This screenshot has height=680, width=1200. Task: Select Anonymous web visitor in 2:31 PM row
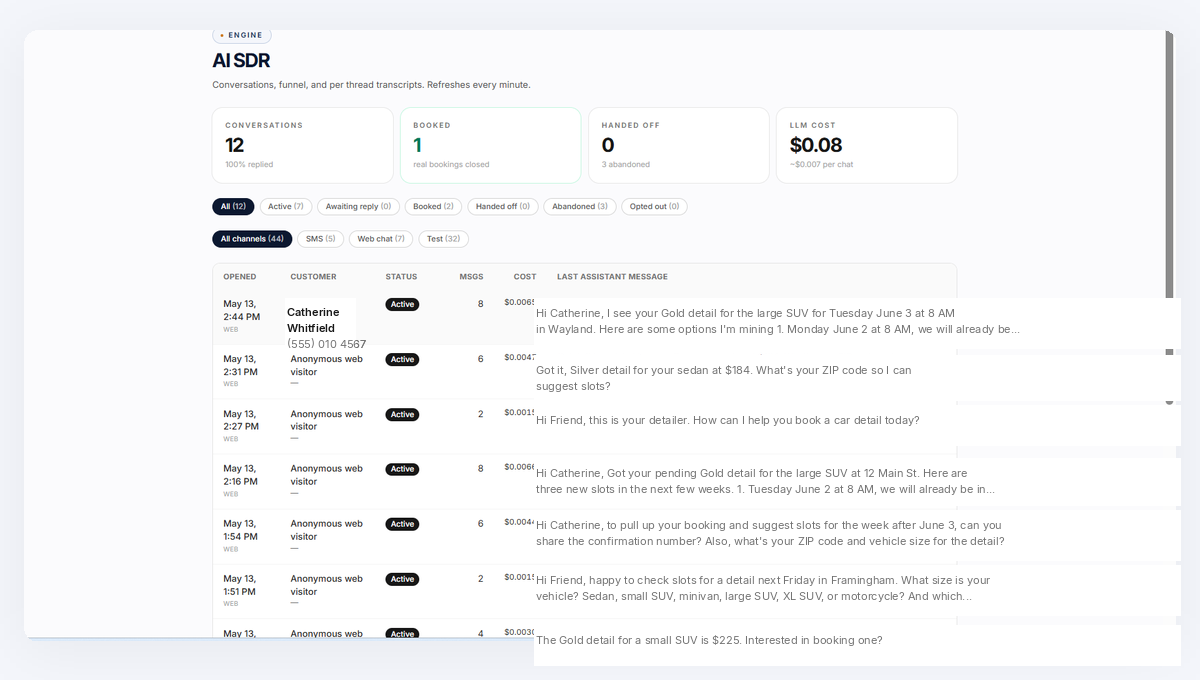[327, 365]
